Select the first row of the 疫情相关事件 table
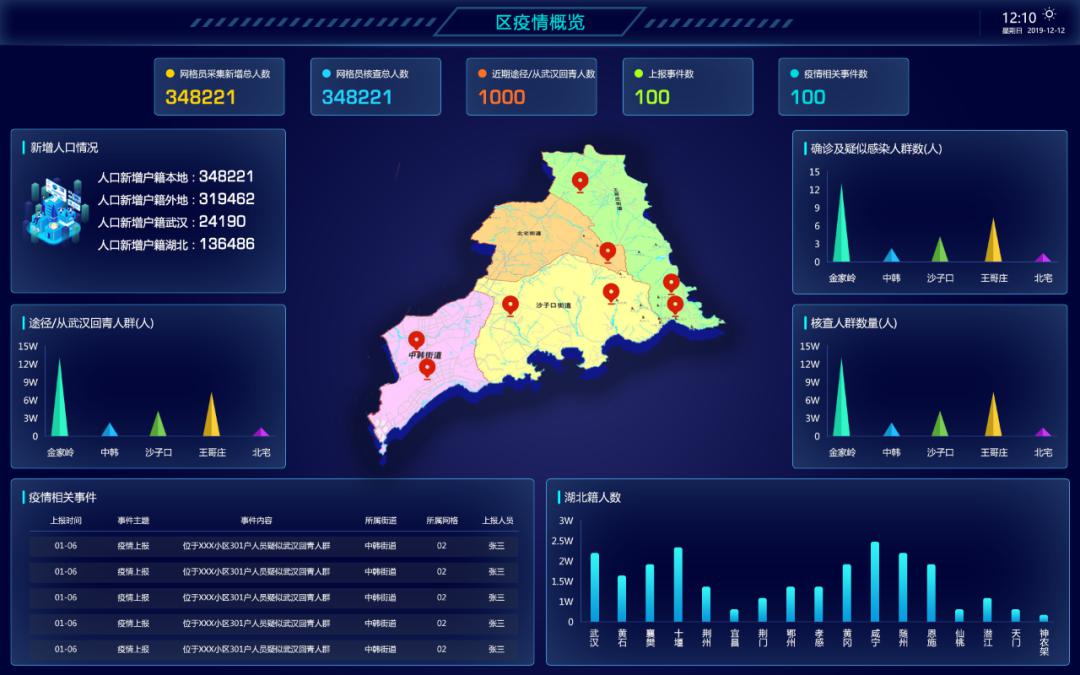Screen dimensions: 1080x675 [272, 546]
